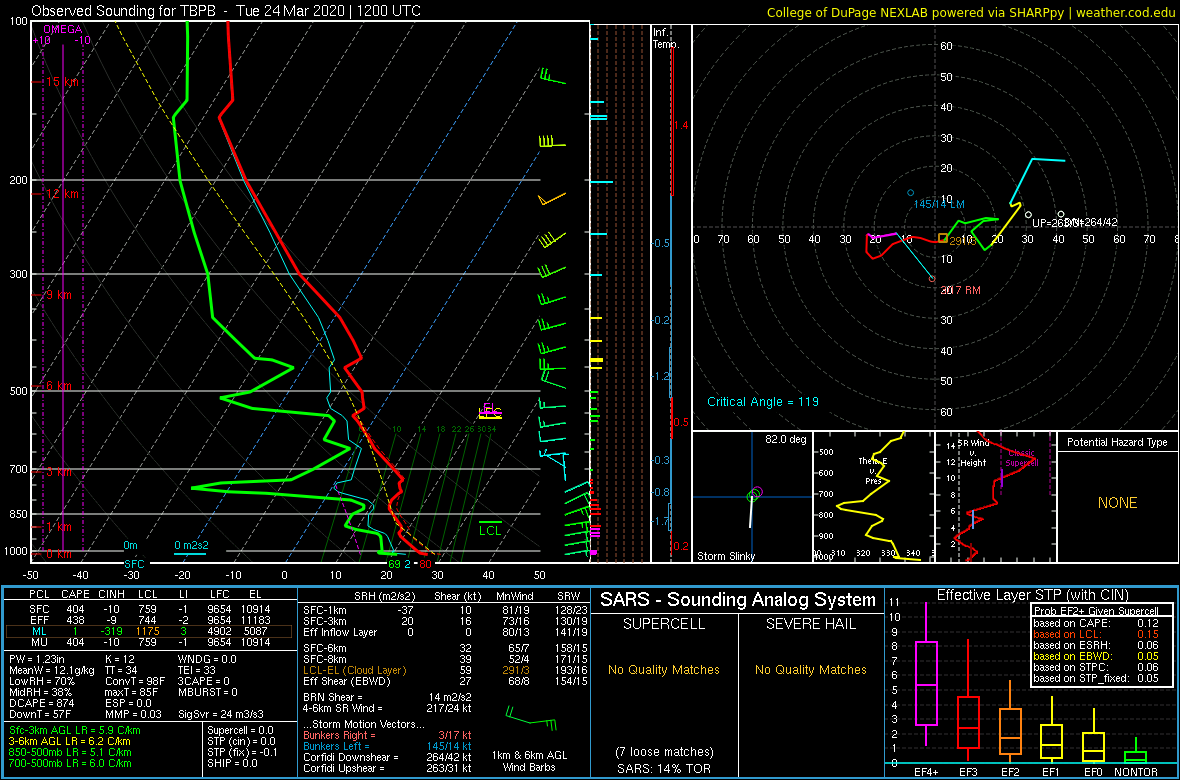Screen dimensions: 1180x780
Task: Select the highlighted ML parcel row
Action: [151, 632]
